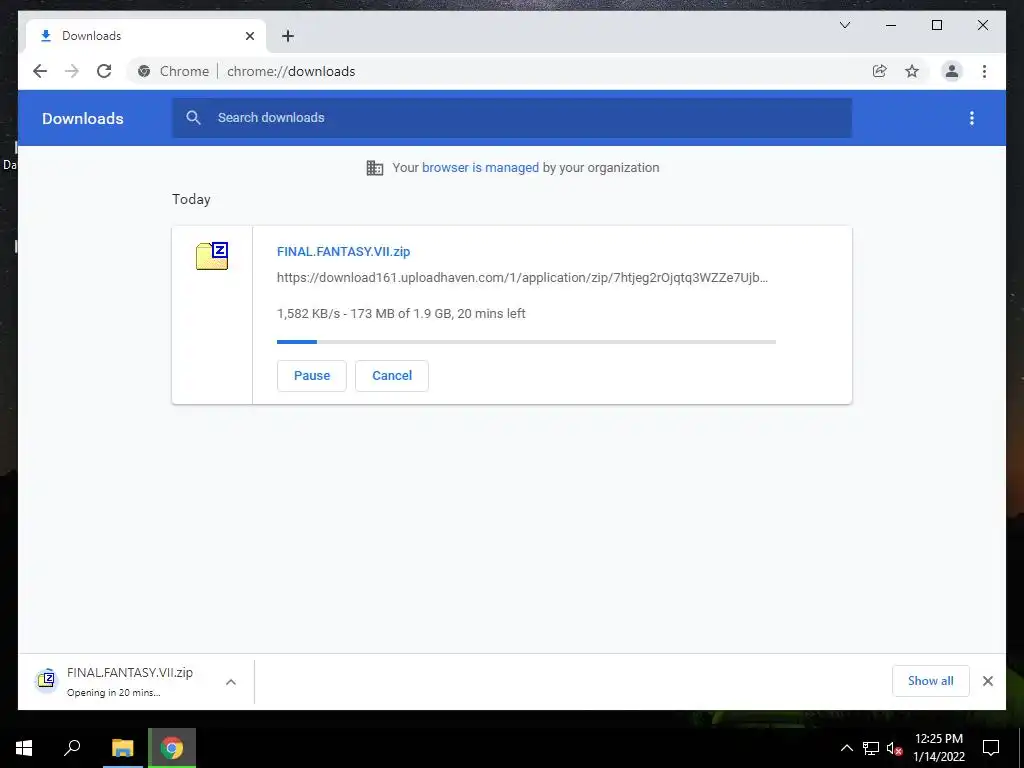
Task: Close the download shelf bar
Action: coord(987,681)
